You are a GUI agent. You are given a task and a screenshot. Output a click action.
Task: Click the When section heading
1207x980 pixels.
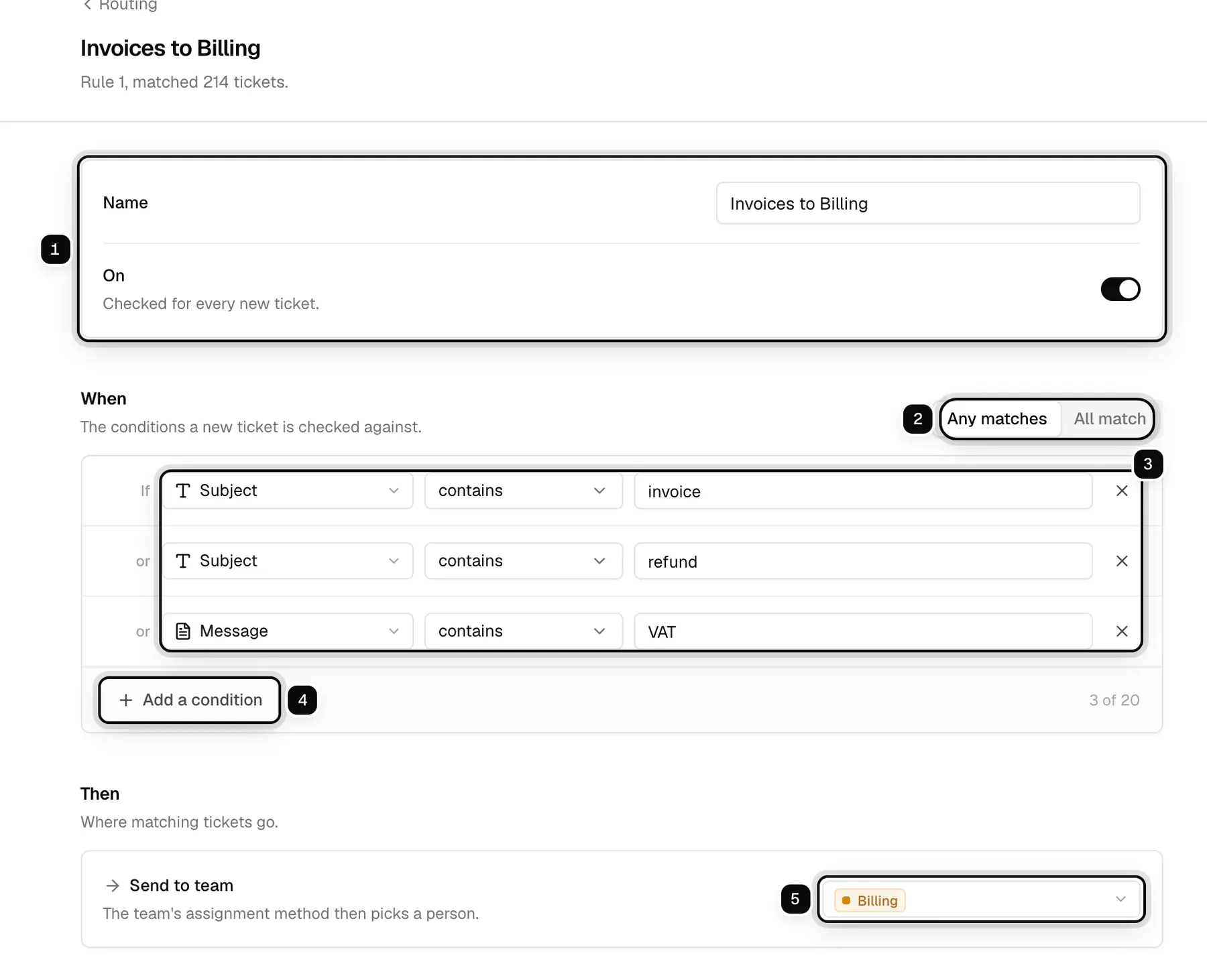[x=103, y=399]
